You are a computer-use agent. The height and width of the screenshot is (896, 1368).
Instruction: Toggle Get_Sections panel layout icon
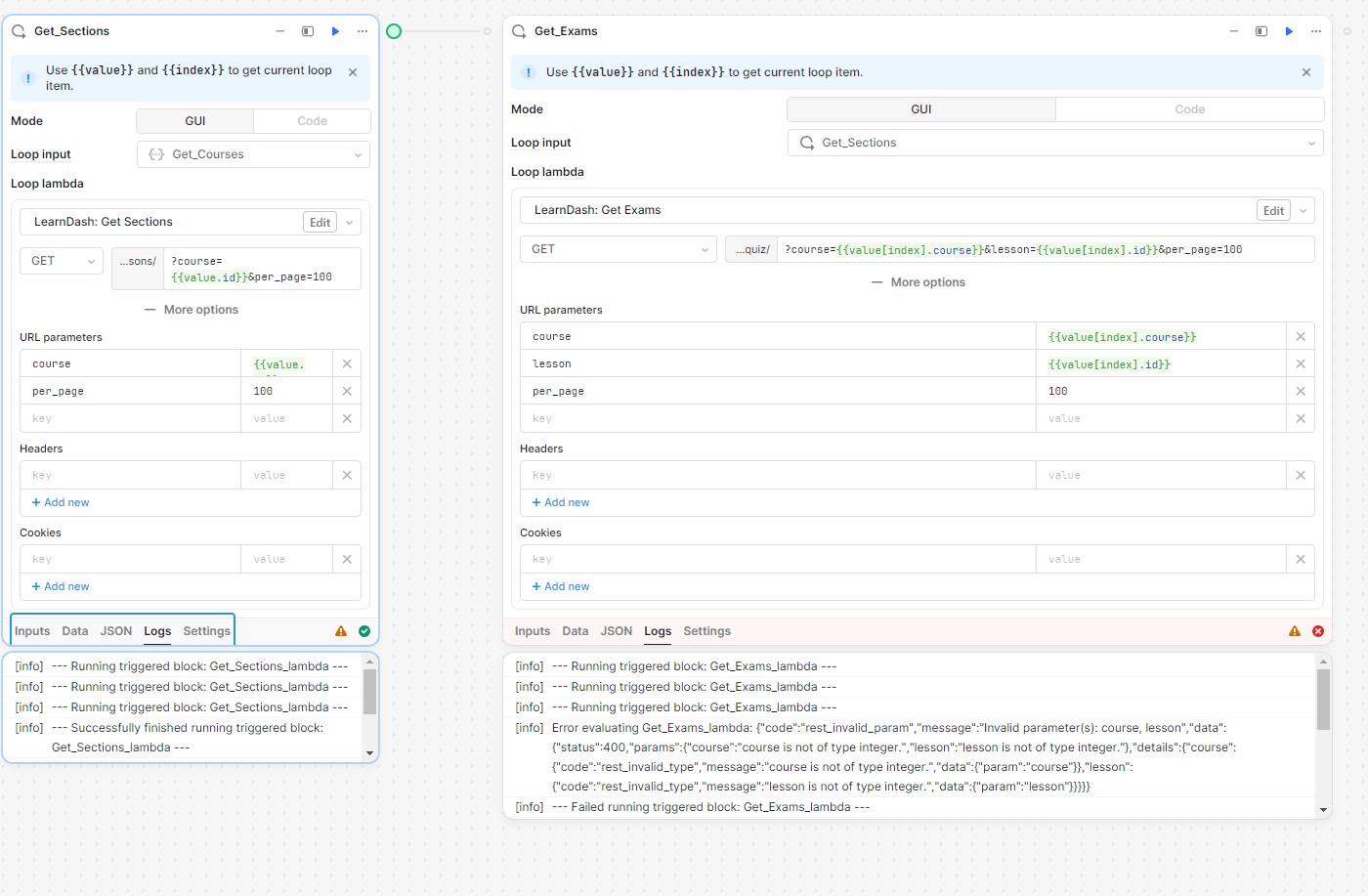pos(308,31)
